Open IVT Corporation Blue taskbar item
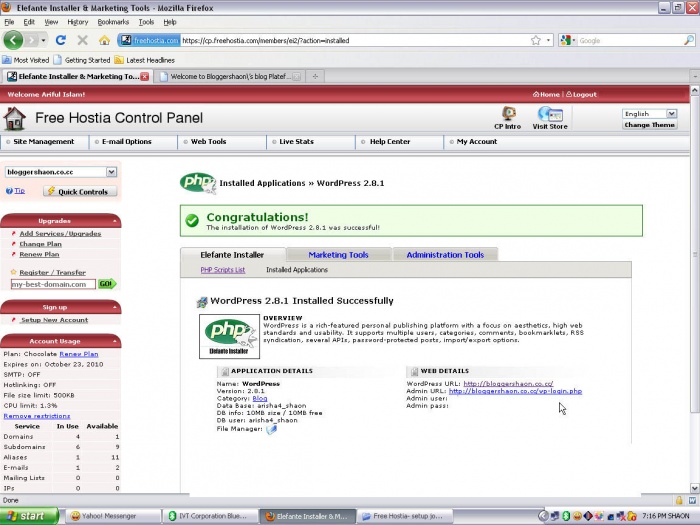This screenshot has width=700, height=525. (210, 516)
